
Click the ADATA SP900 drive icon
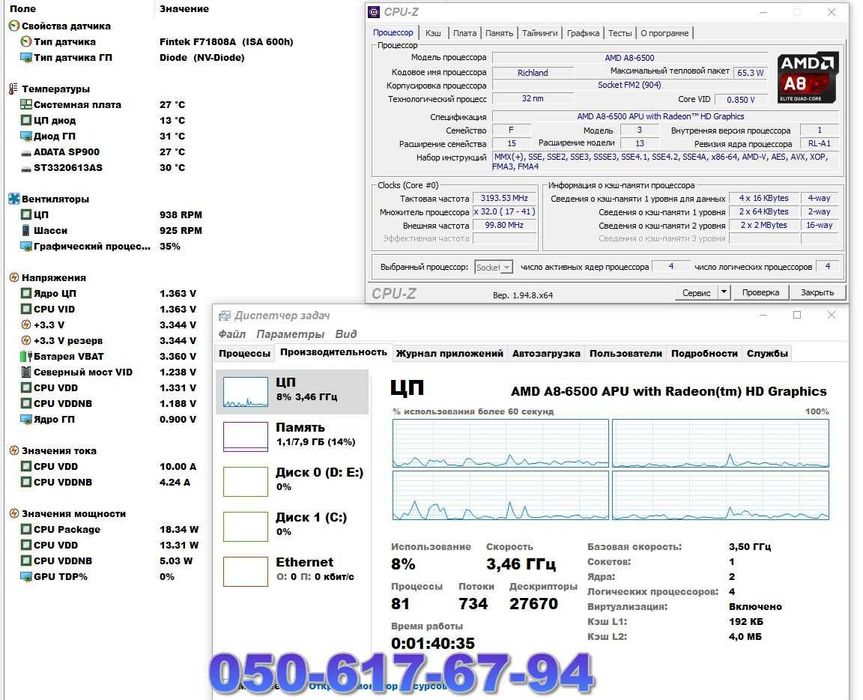point(25,152)
